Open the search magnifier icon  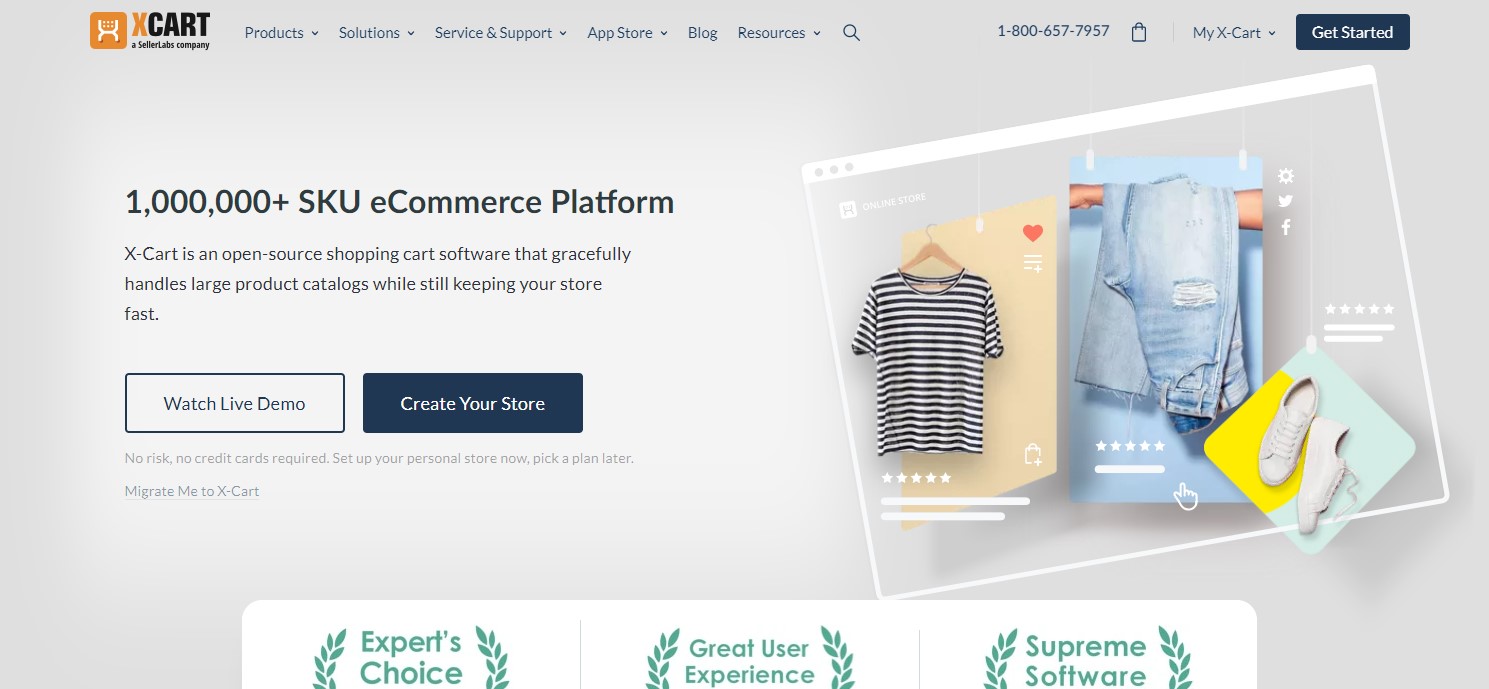[851, 33]
